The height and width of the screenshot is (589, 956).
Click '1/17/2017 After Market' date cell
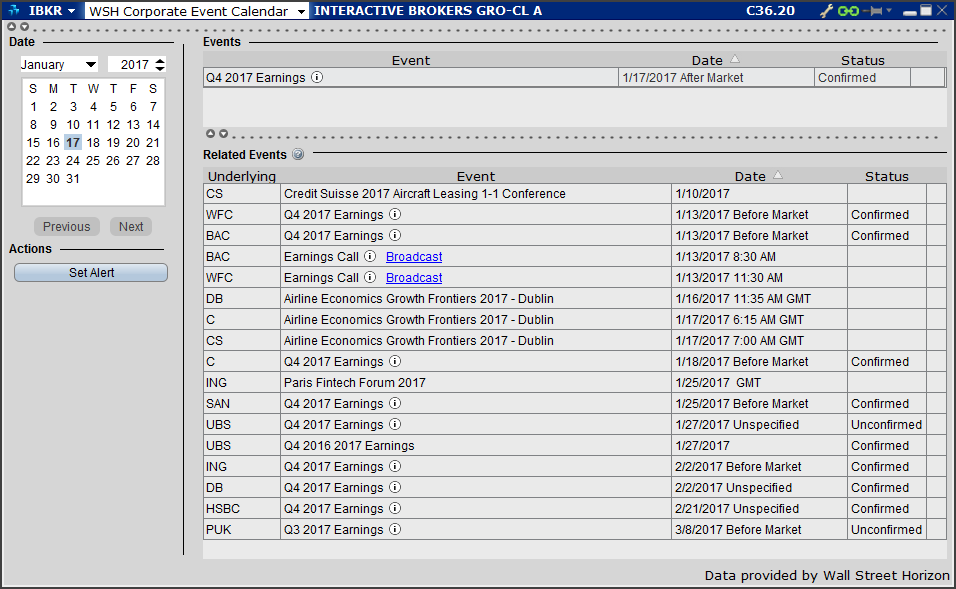pos(716,77)
